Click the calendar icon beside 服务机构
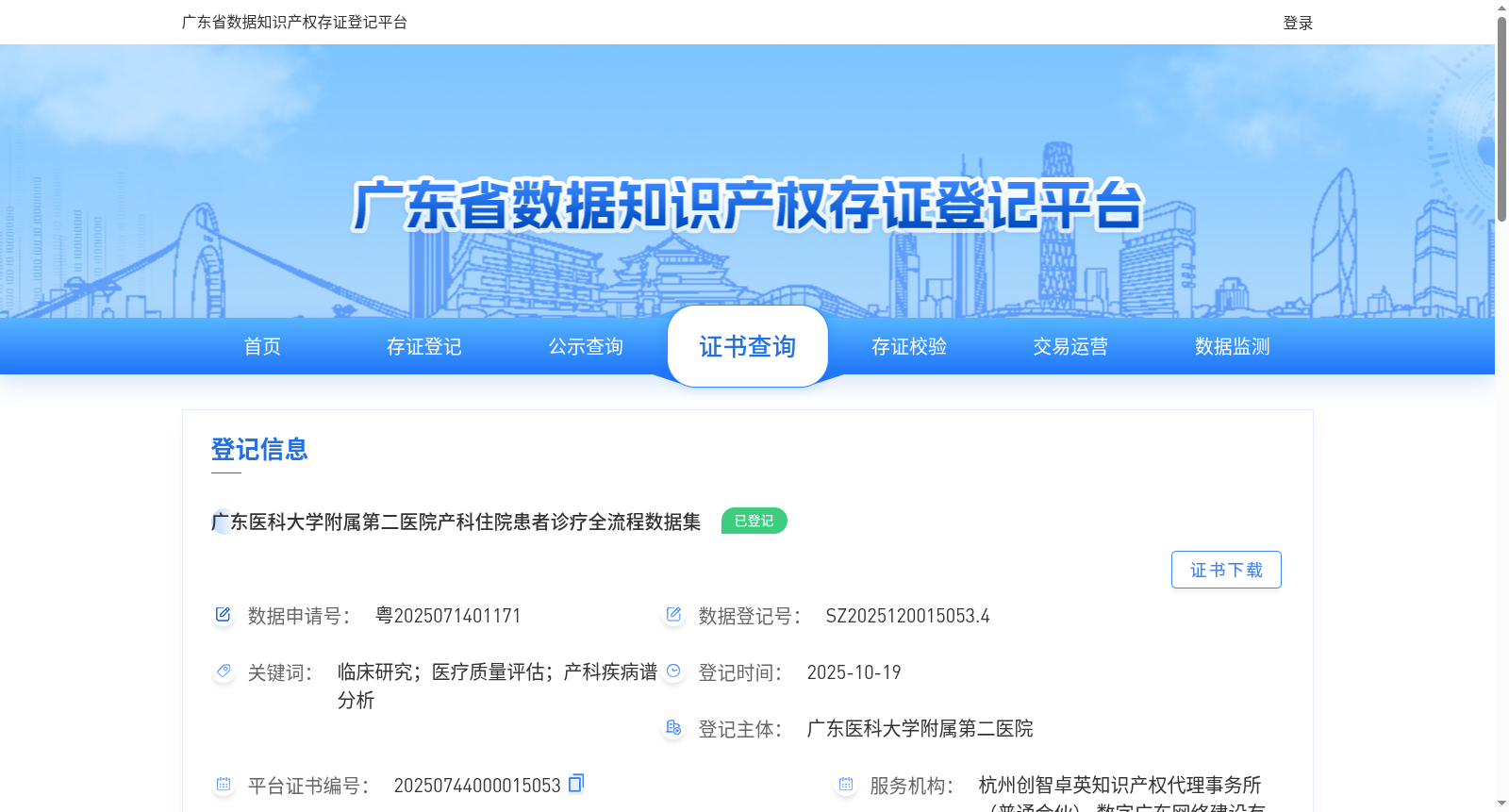 [x=845, y=785]
